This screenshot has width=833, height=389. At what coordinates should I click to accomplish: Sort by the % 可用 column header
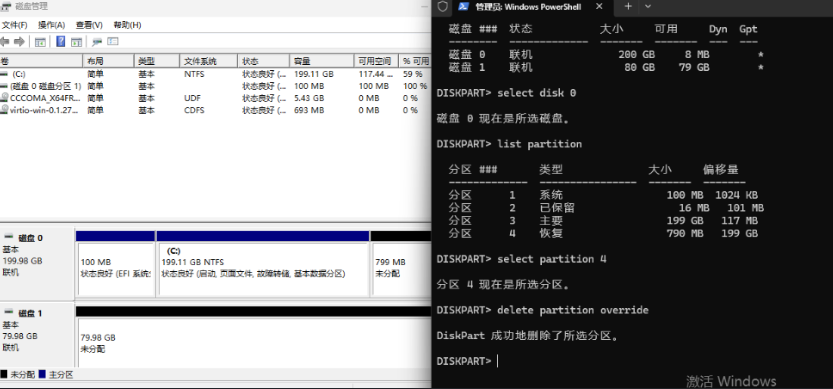[x=415, y=61]
